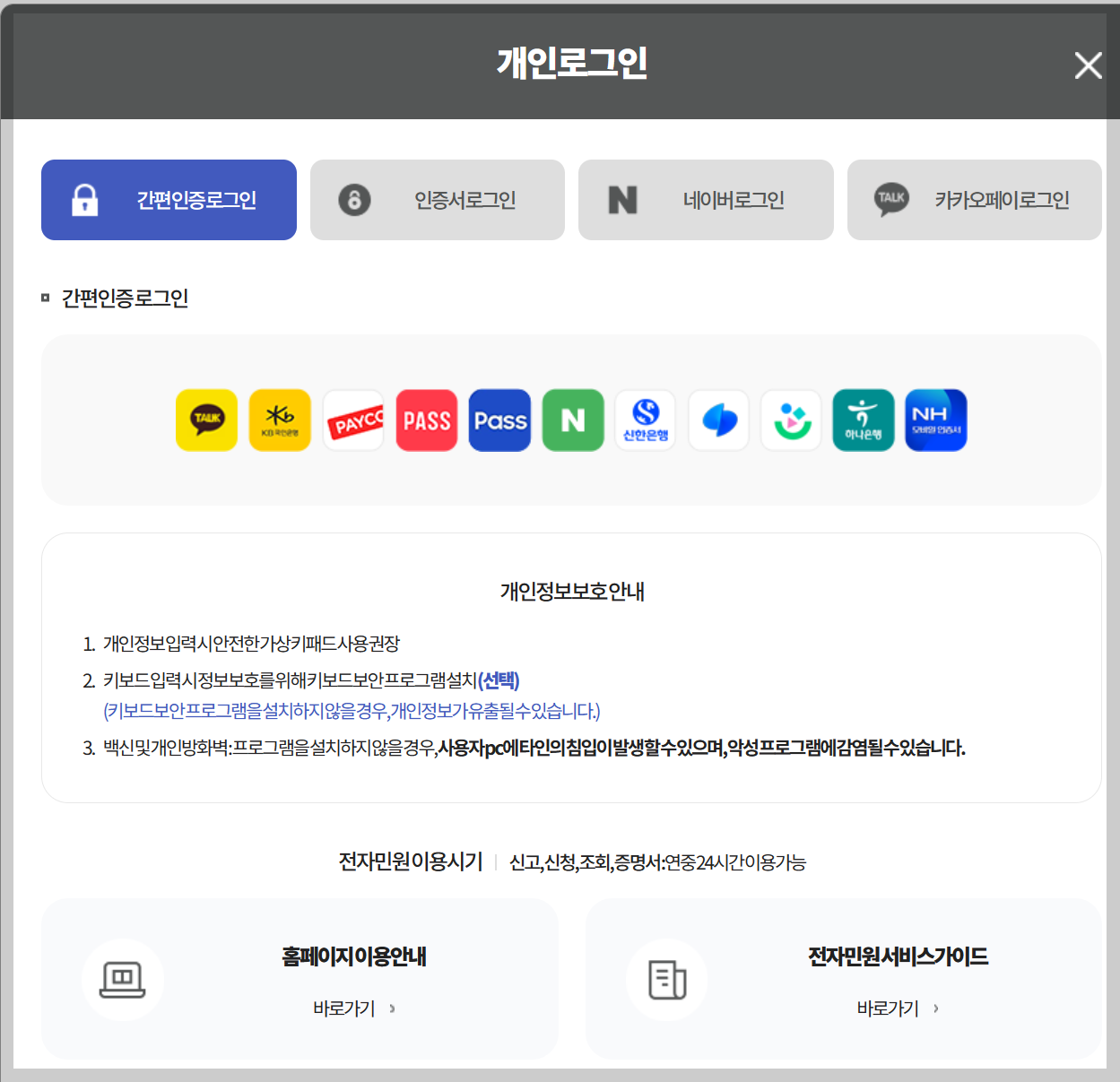
Task: Click the document icon in 전자민원서비스가이드 card
Action: coord(665,980)
